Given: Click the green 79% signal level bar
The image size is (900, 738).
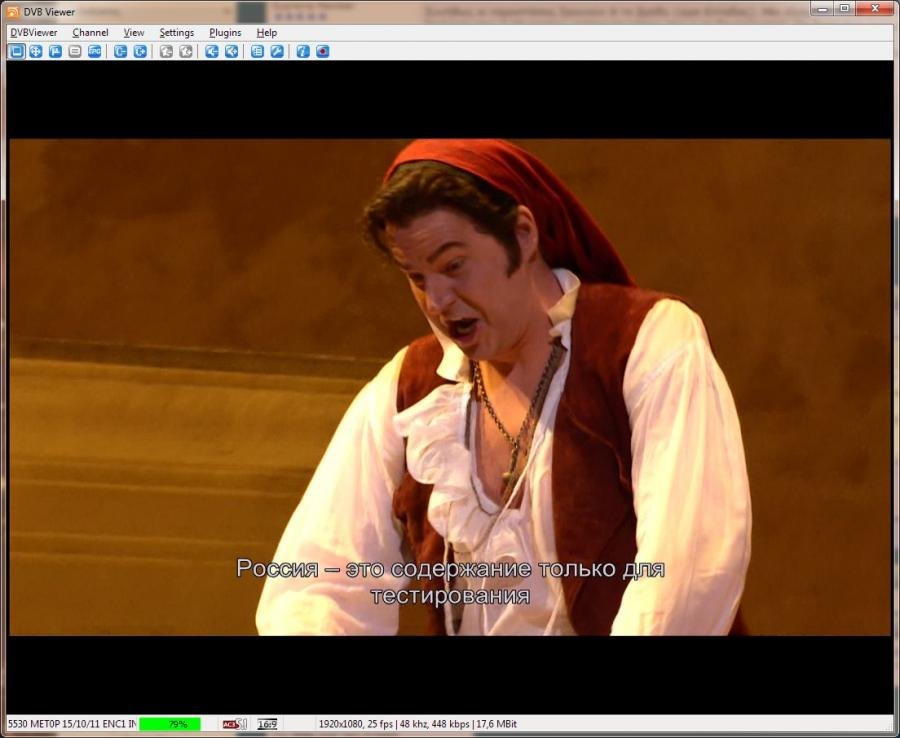Looking at the screenshot, I should (170, 724).
